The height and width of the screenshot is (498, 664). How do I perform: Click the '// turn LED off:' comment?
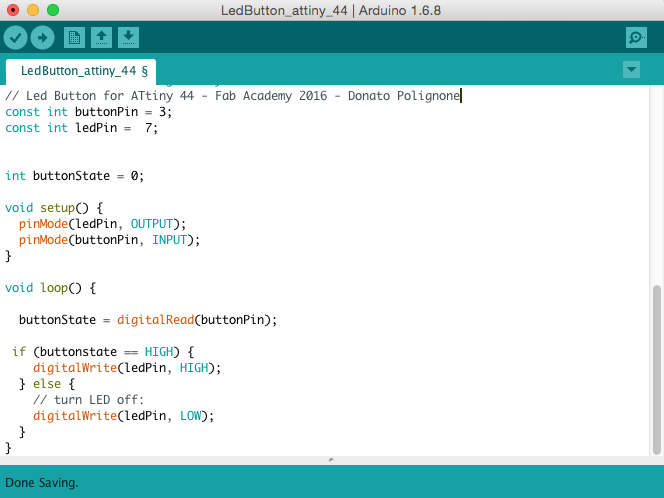[89, 400]
